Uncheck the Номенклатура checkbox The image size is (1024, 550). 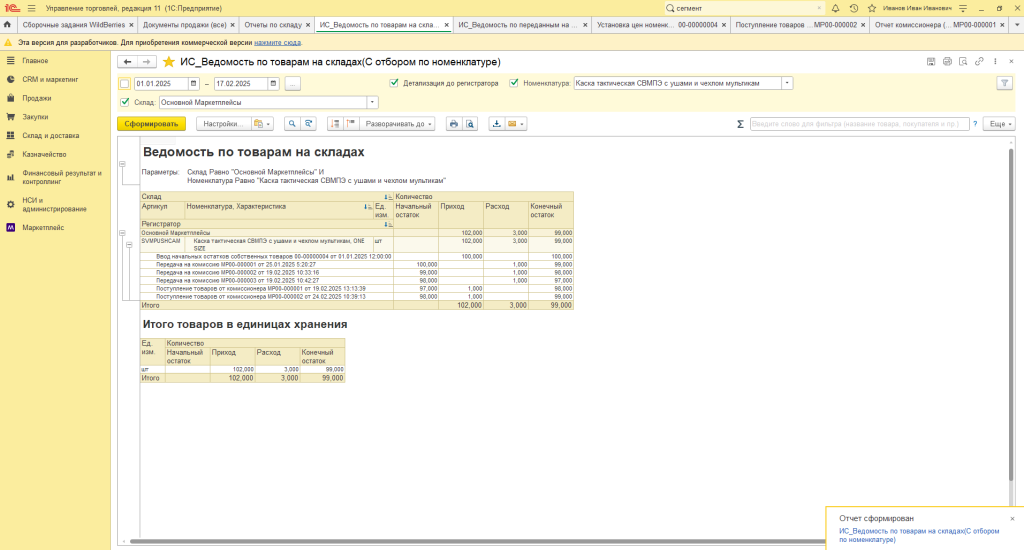(x=514, y=83)
